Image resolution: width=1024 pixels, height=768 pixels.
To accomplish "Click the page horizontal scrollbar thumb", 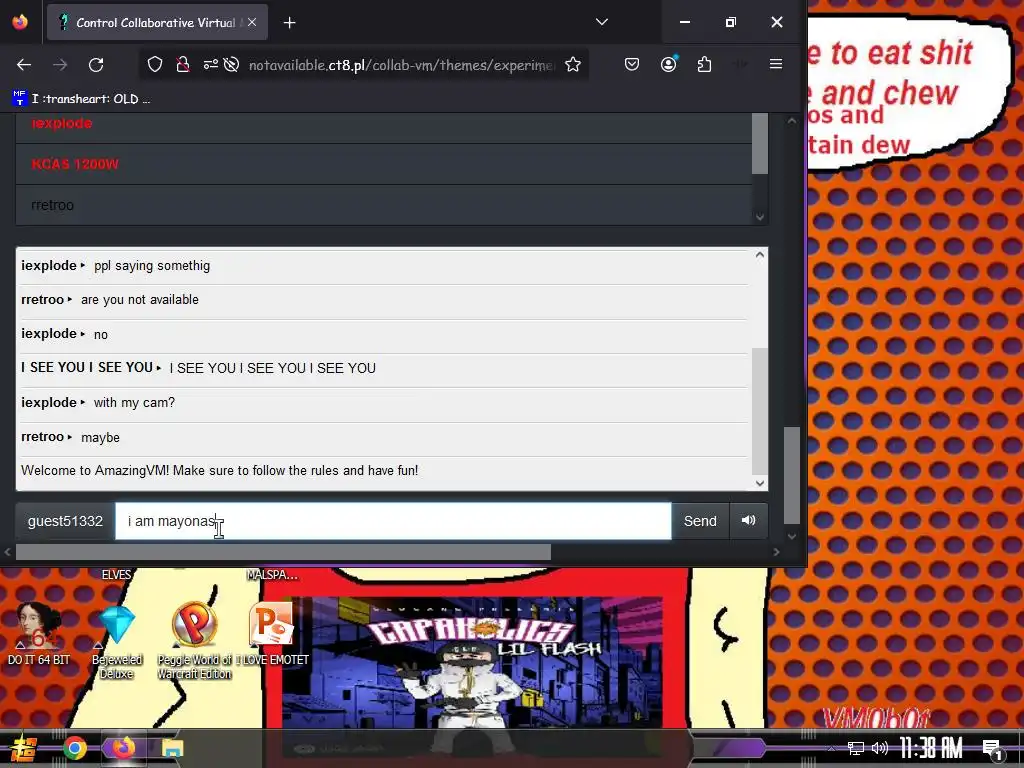I will pyautogui.click(x=283, y=552).
